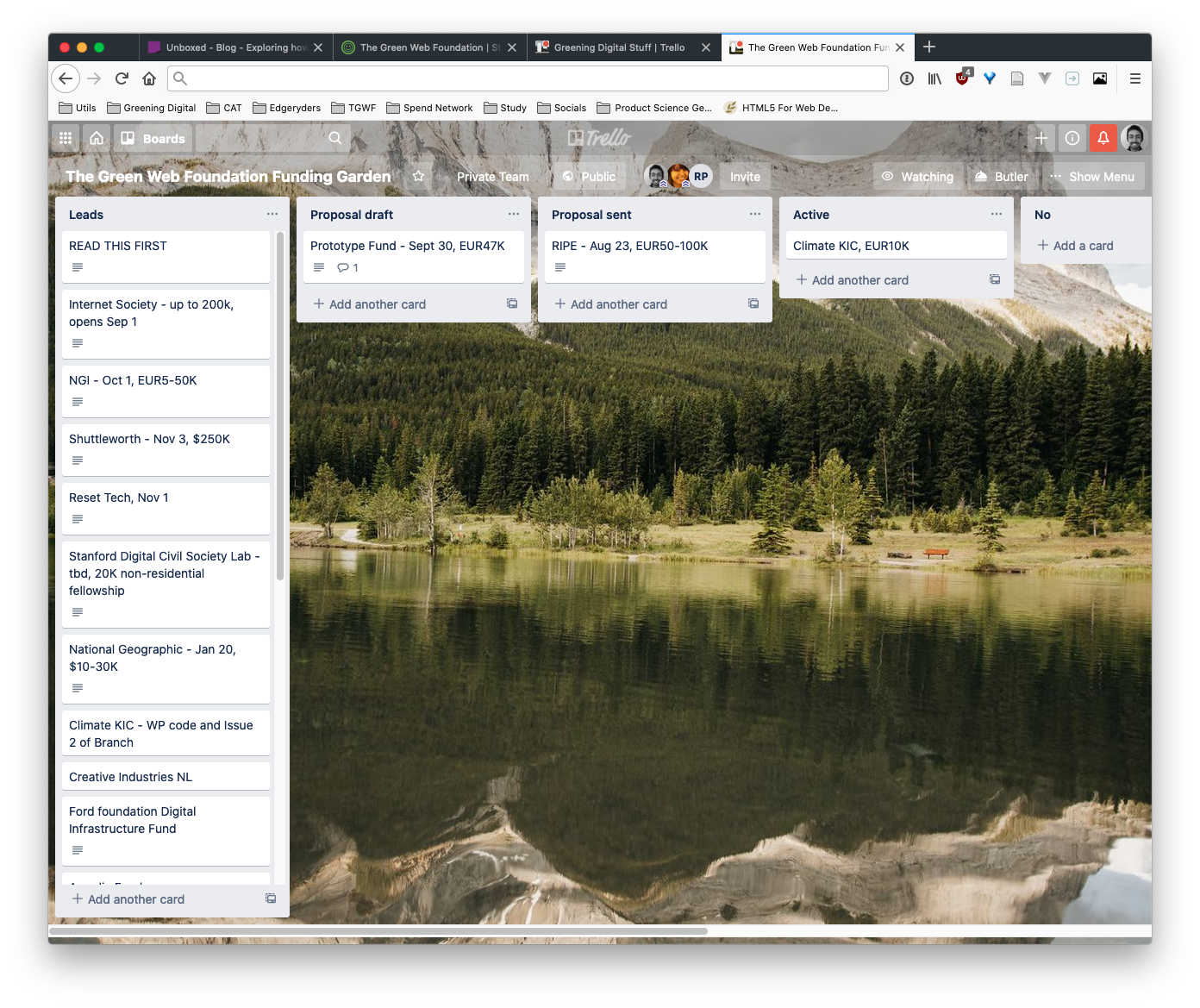The height and width of the screenshot is (1008, 1200).
Task: Open the Active list actions menu
Action: tap(997, 214)
